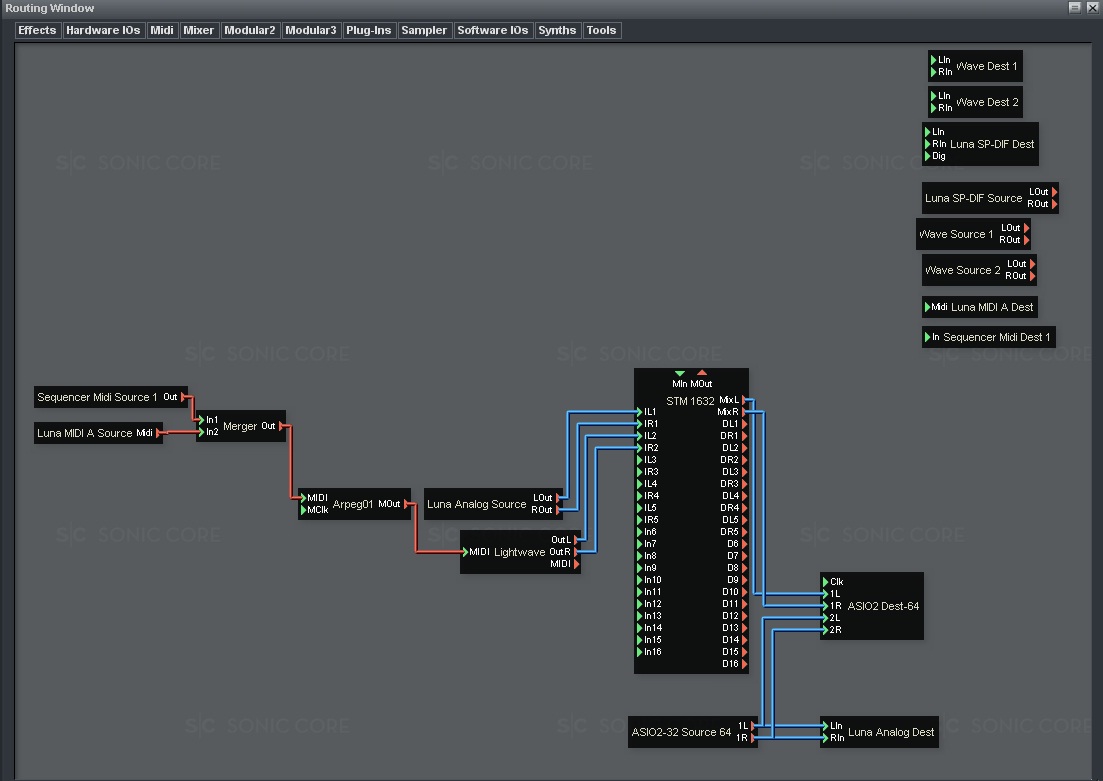This screenshot has width=1103, height=781.
Task: Select the Lightwave module label
Action: (519, 552)
